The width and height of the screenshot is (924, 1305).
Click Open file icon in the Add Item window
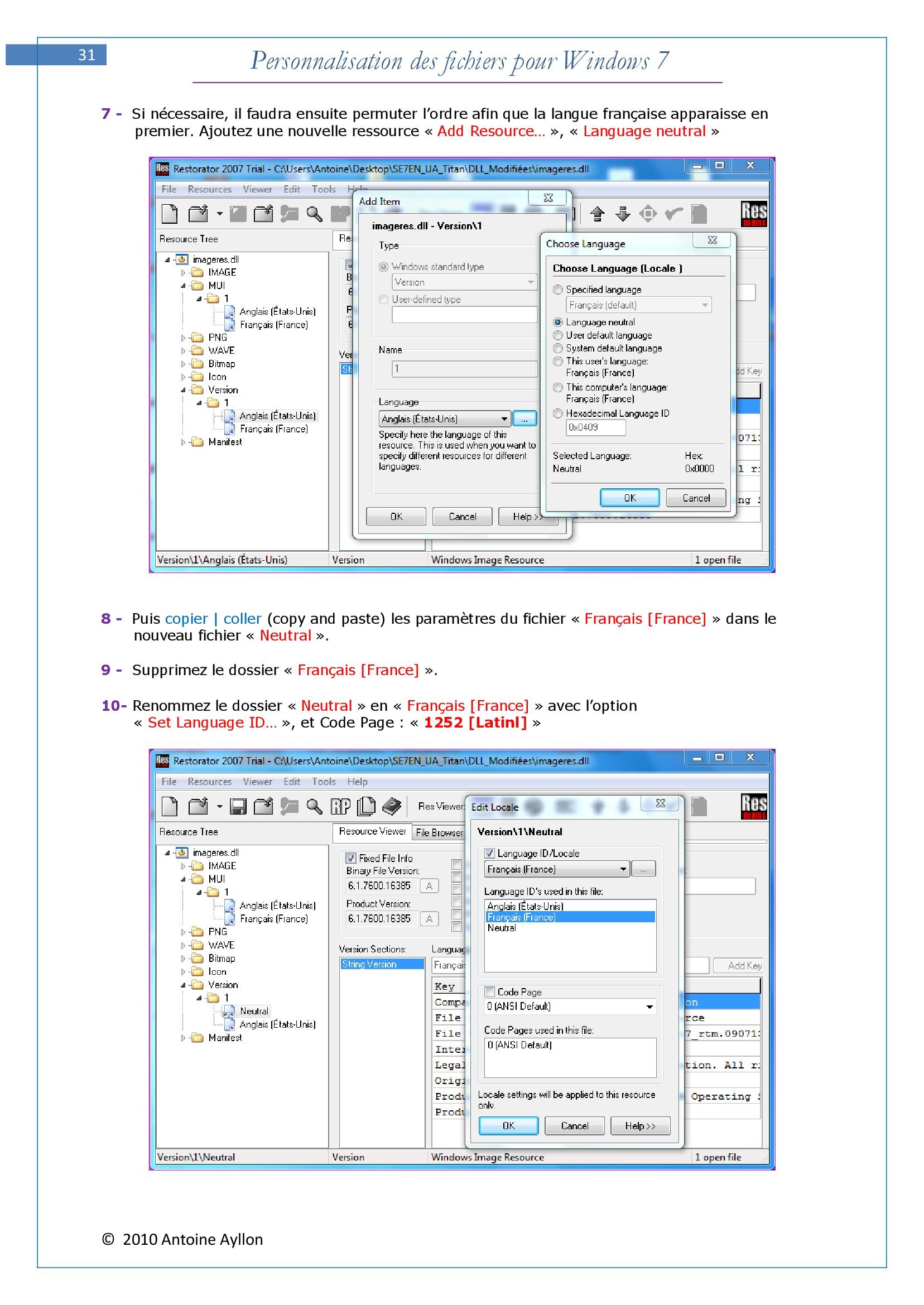point(198,214)
